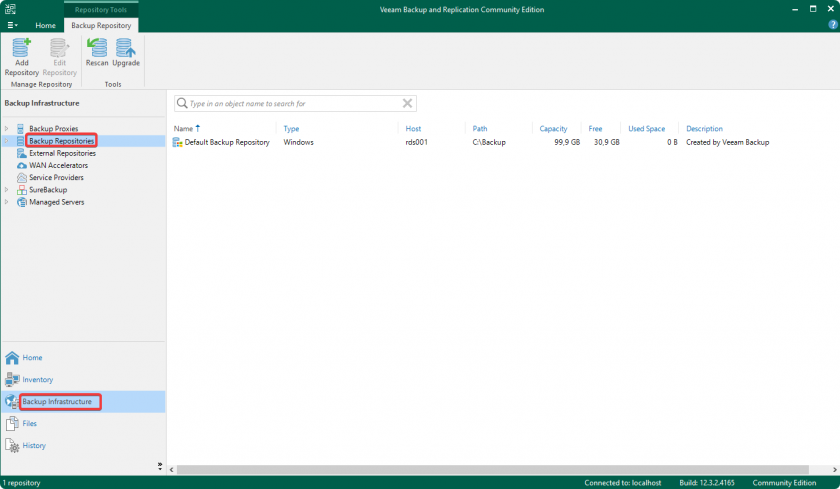Switch to the Home ribbon tab
840x489 pixels.
(45, 25)
